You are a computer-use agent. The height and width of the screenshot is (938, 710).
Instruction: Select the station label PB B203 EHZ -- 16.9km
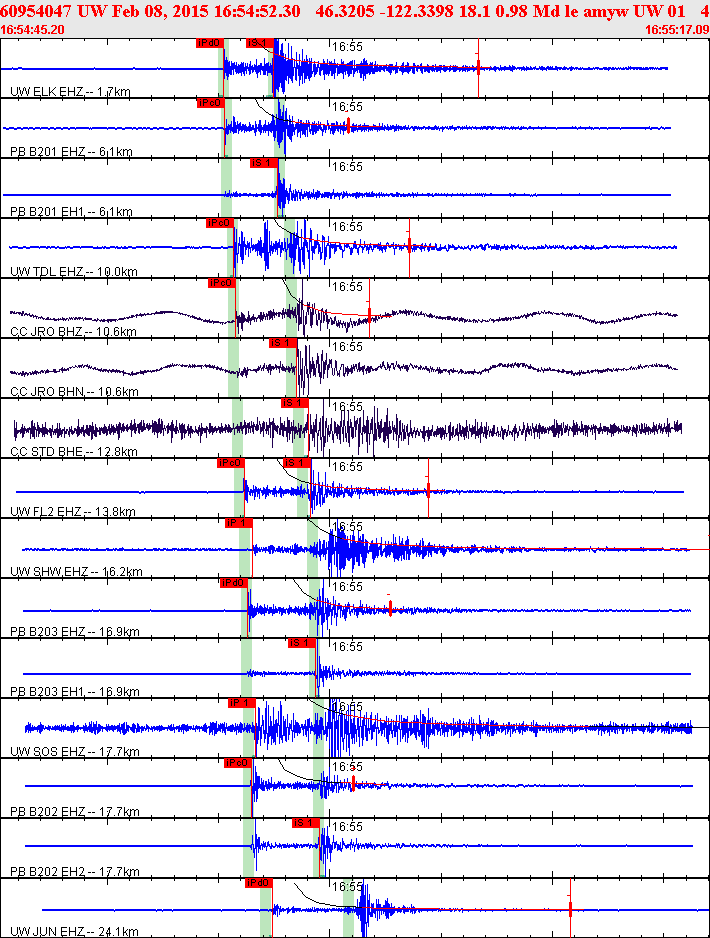tap(75, 631)
